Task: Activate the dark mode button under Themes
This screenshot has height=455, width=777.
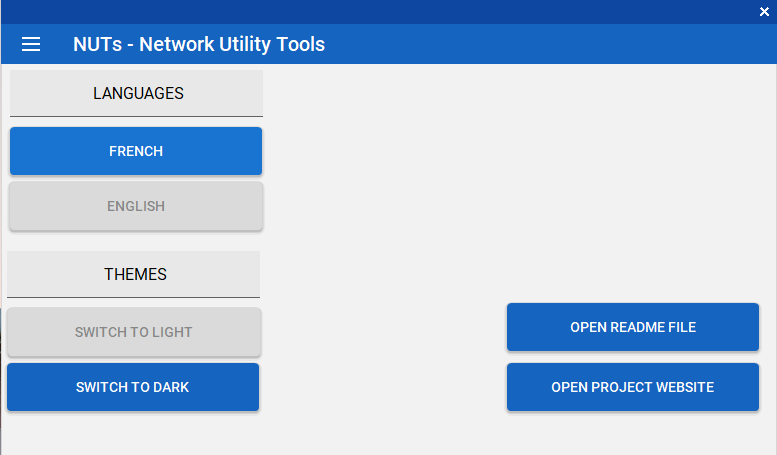Action: point(133,387)
